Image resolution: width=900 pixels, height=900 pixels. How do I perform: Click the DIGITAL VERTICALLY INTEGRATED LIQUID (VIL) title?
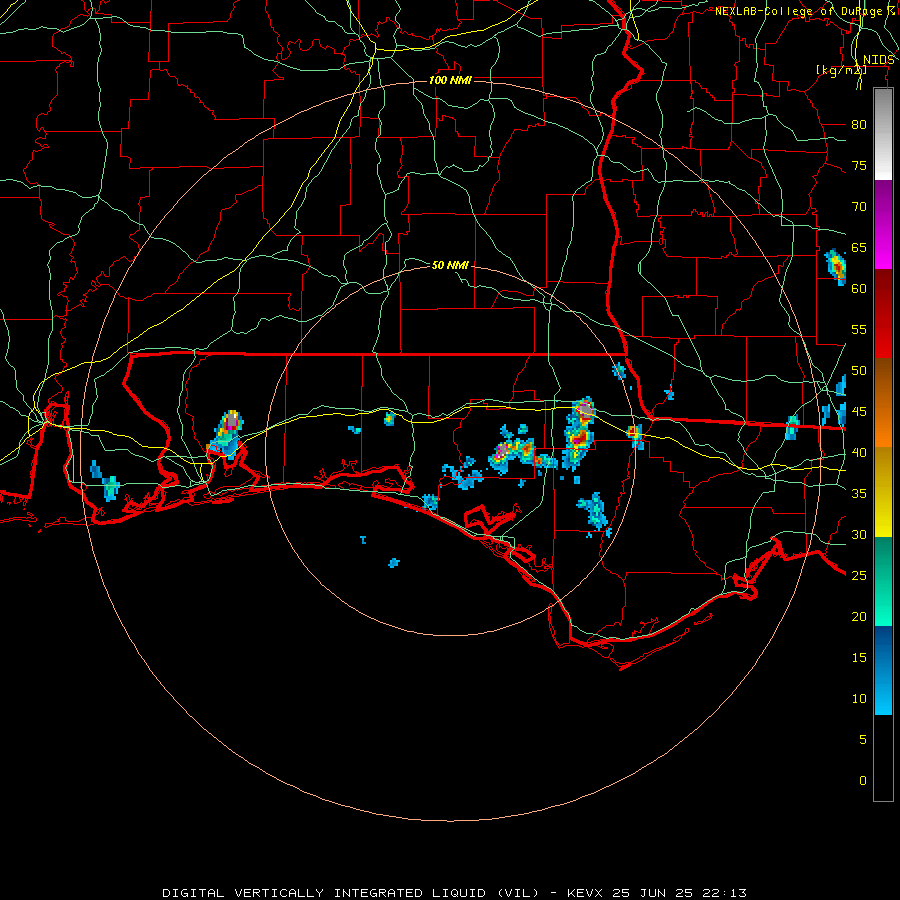point(351,893)
